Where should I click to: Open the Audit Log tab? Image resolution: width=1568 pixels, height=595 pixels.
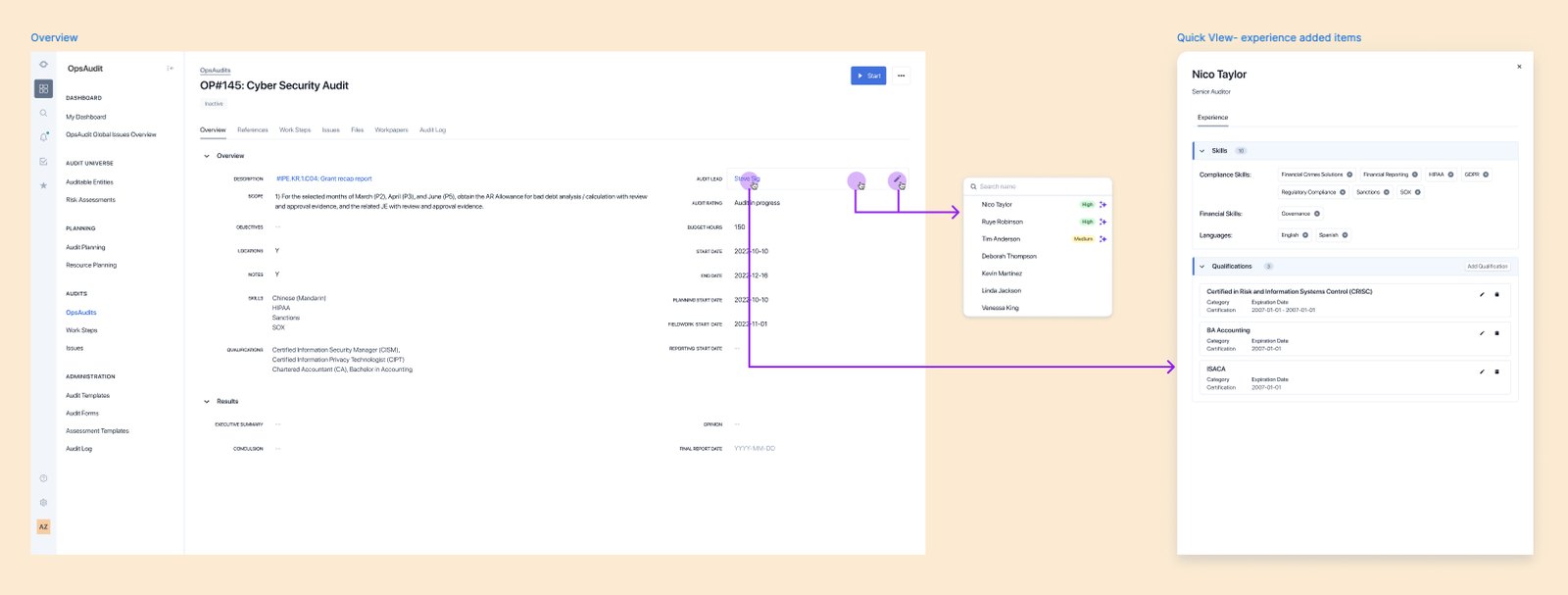(433, 130)
